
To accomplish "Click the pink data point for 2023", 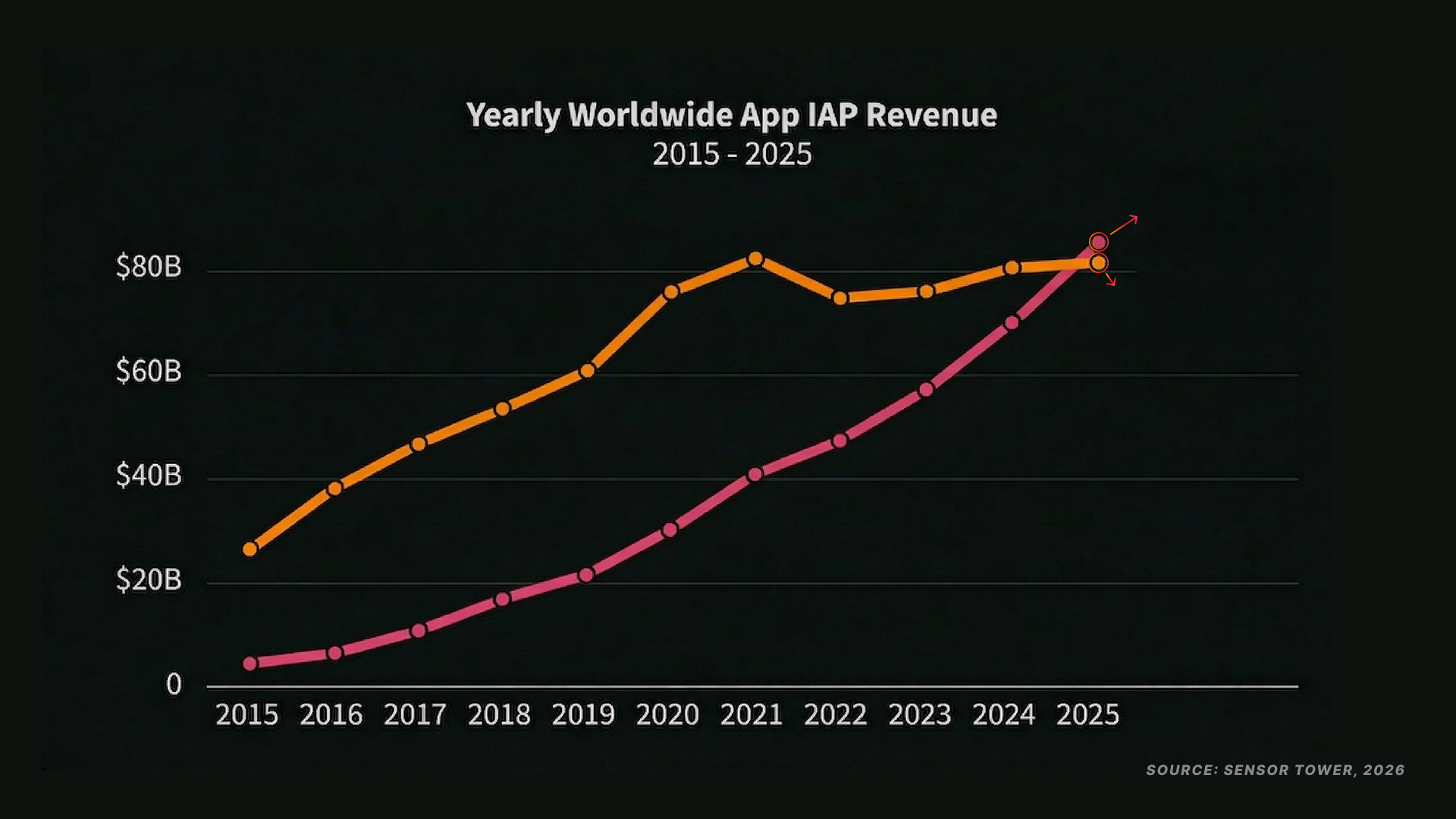I will (x=926, y=390).
